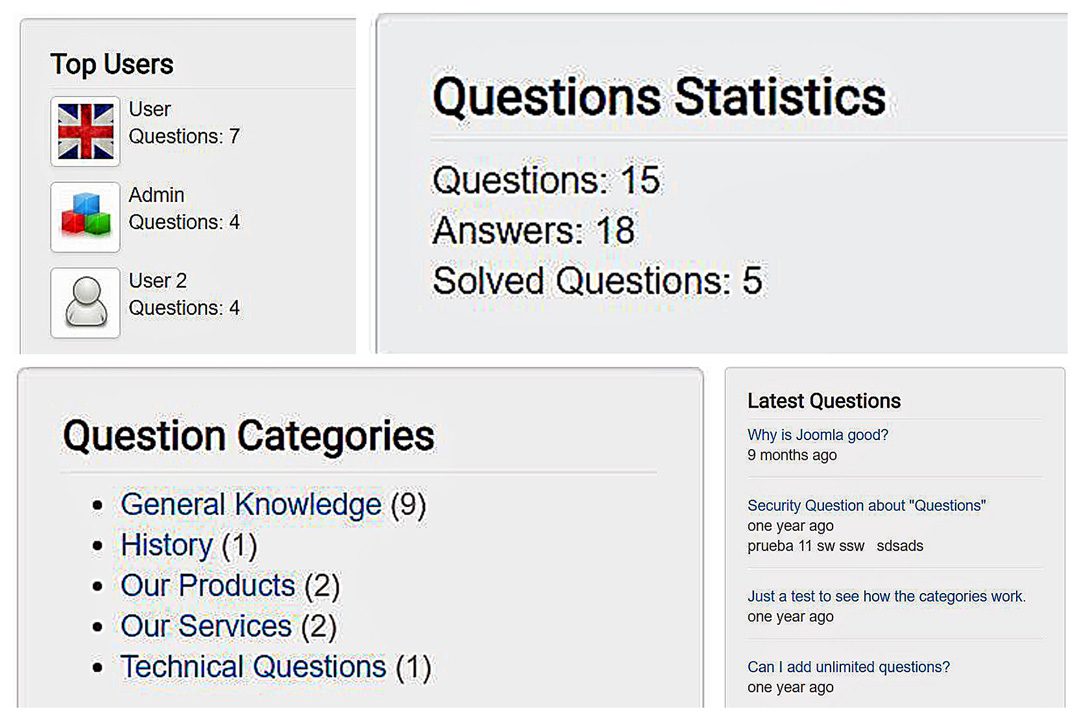Click the Questions Statistics heading
The height and width of the screenshot is (720, 1080).
659,96
